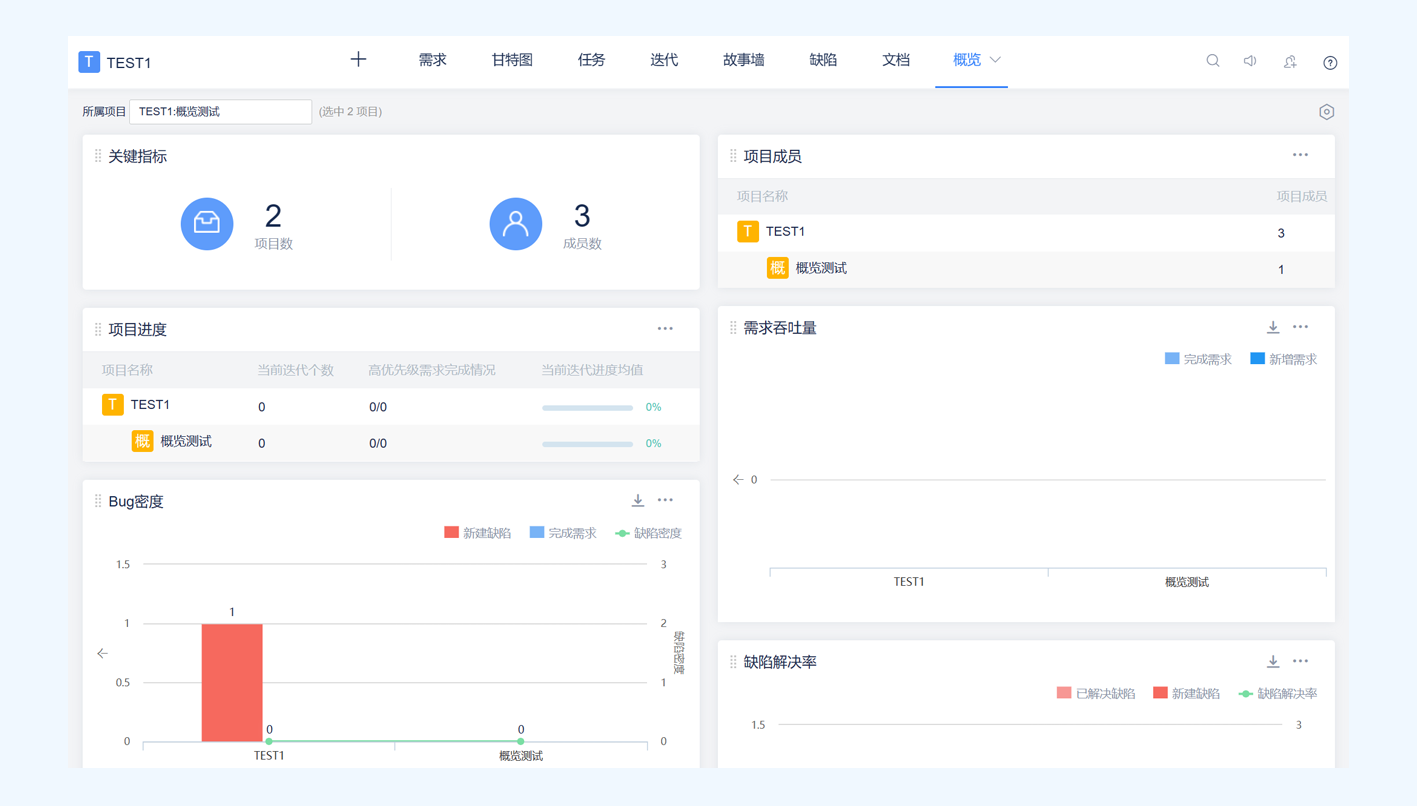Click 概览测试 row progress bar
Image resolution: width=1417 pixels, height=806 pixels.
tap(587, 444)
